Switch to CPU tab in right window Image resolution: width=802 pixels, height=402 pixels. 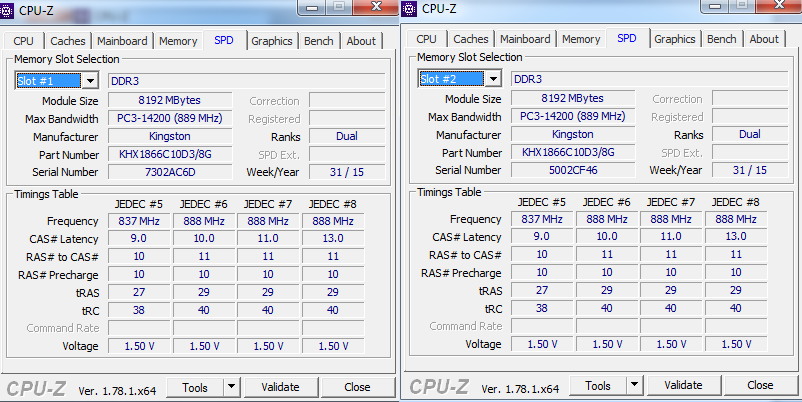[x=427, y=39]
